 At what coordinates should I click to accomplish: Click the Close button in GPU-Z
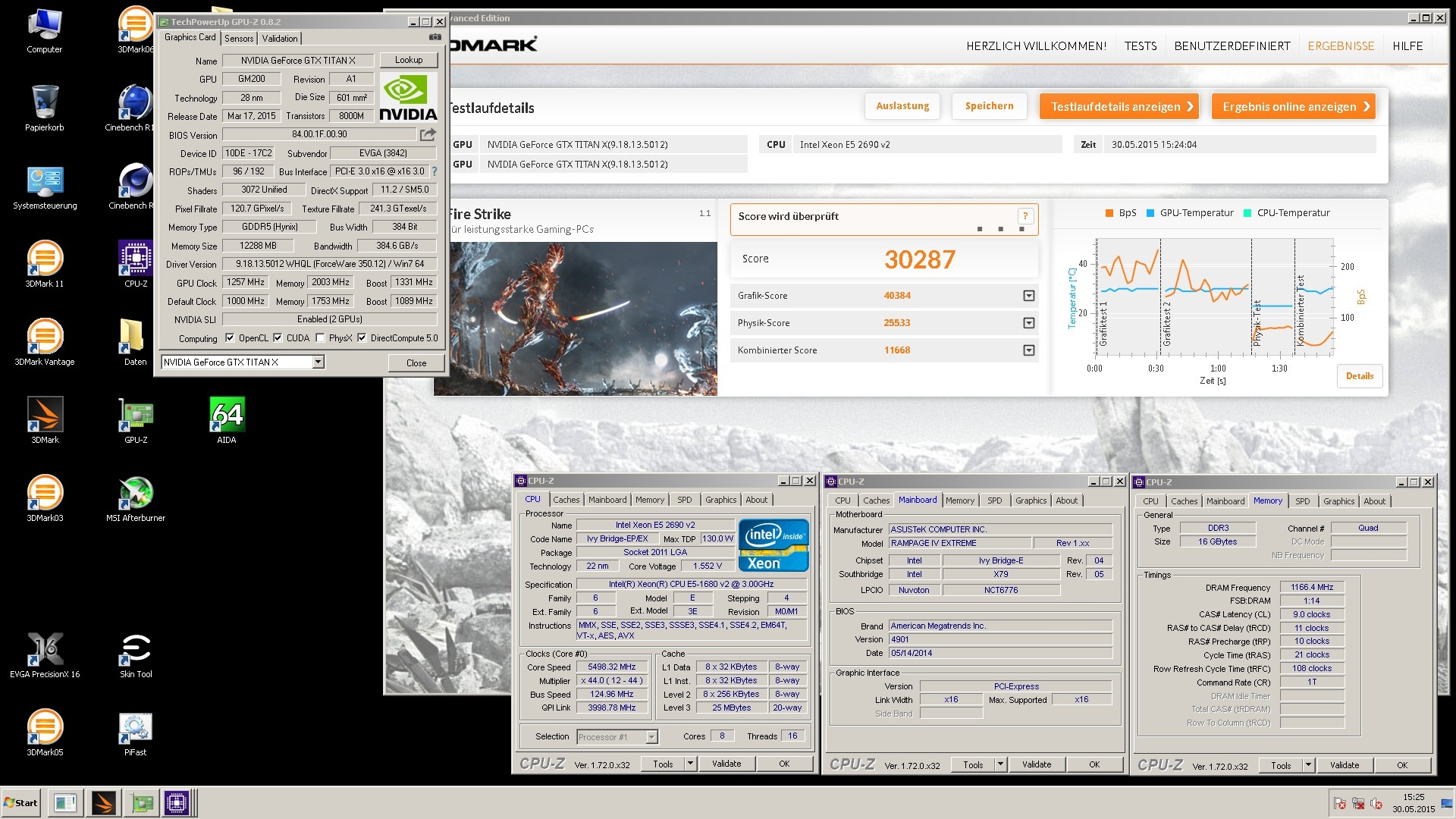point(416,363)
